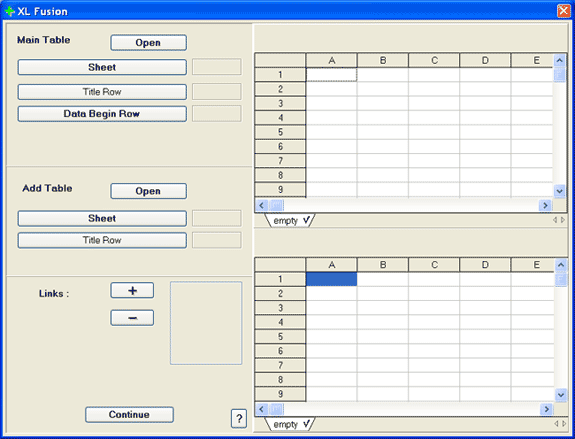Click lower grid tab scroll left arrow
575x439 pixels.
coord(556,424)
